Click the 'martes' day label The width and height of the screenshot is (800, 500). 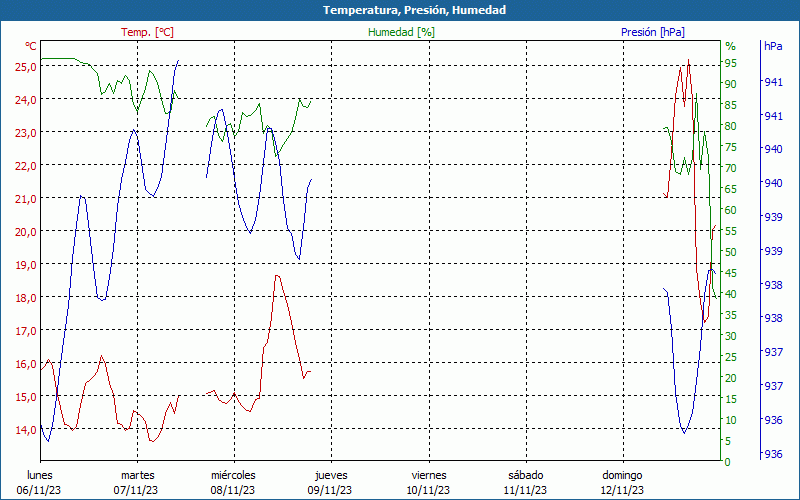(137, 475)
